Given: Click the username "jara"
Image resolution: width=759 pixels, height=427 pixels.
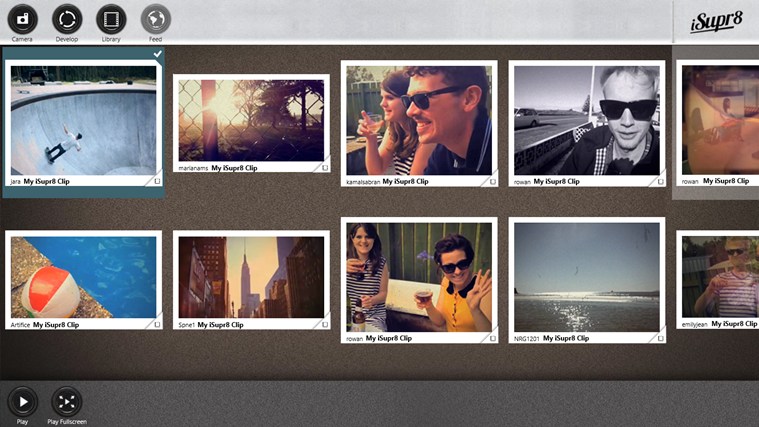Looking at the screenshot, I should [x=15, y=182].
